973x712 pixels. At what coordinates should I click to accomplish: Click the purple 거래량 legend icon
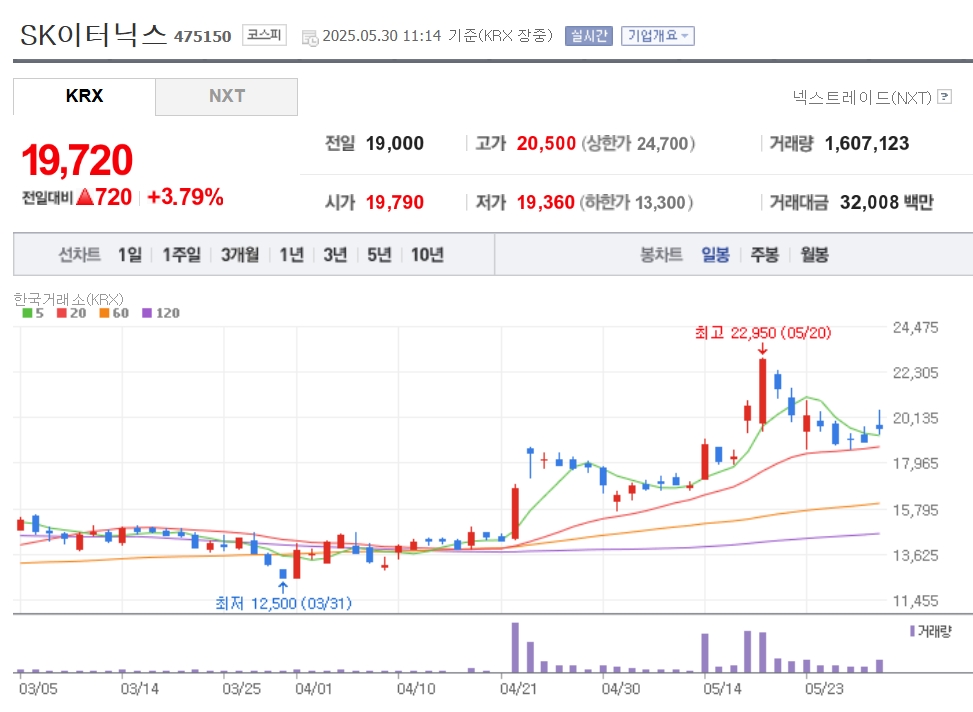pos(912,631)
